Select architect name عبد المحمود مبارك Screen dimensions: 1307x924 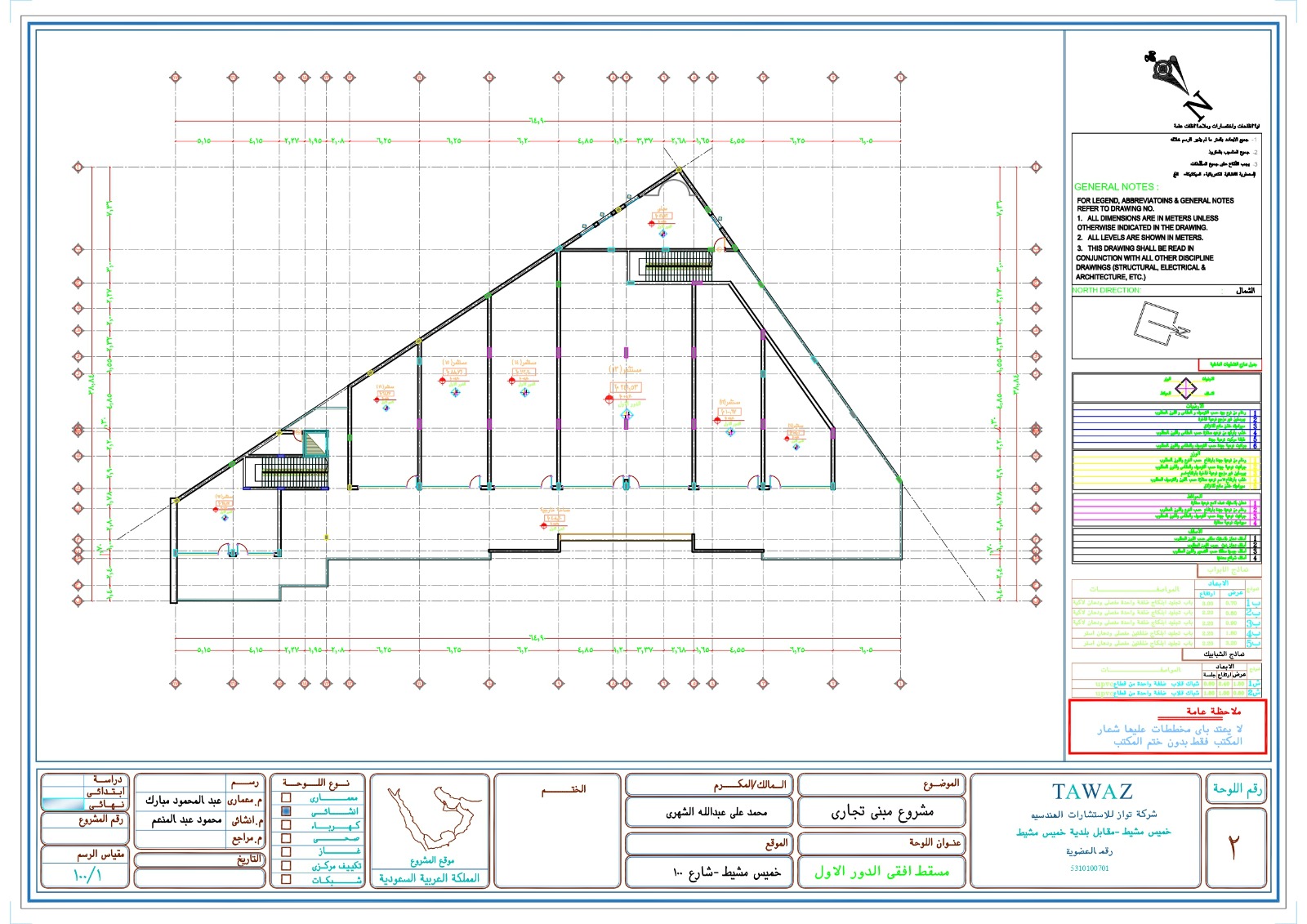[184, 800]
